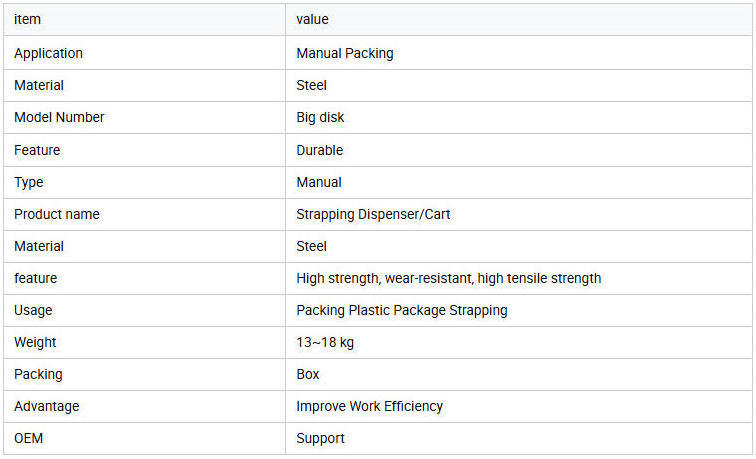Select the "Strapping Dispenser/Cart" value text
756x459 pixels.
pyautogui.click(x=373, y=214)
